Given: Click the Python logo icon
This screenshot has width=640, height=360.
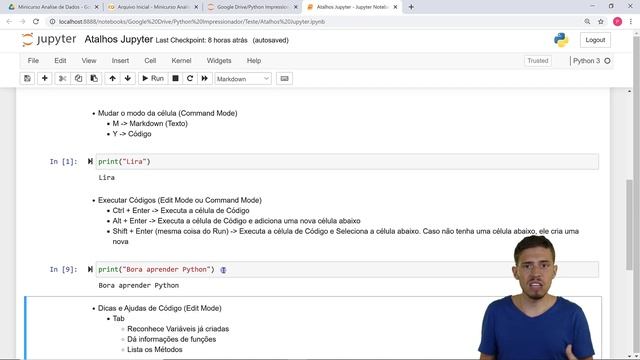Looking at the screenshot, I should click(561, 40).
